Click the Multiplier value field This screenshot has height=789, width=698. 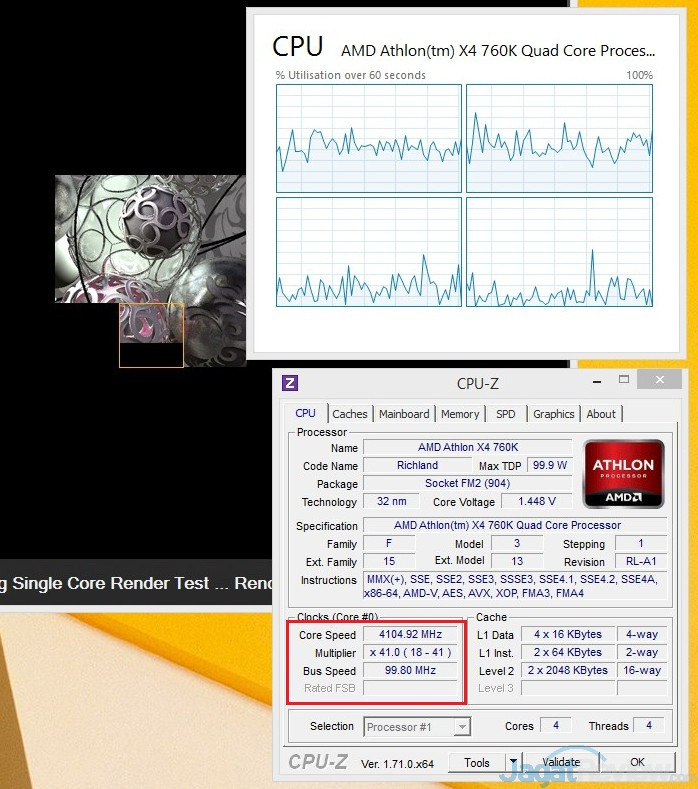pos(410,652)
